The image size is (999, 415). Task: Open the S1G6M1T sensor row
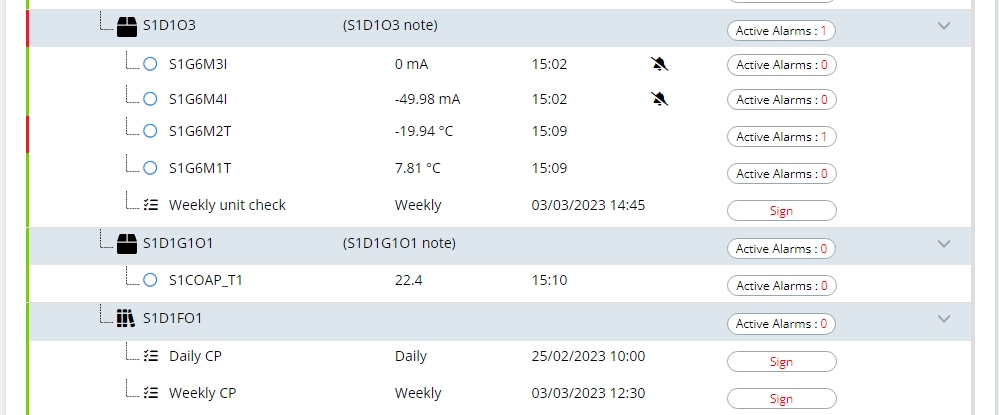coord(200,168)
